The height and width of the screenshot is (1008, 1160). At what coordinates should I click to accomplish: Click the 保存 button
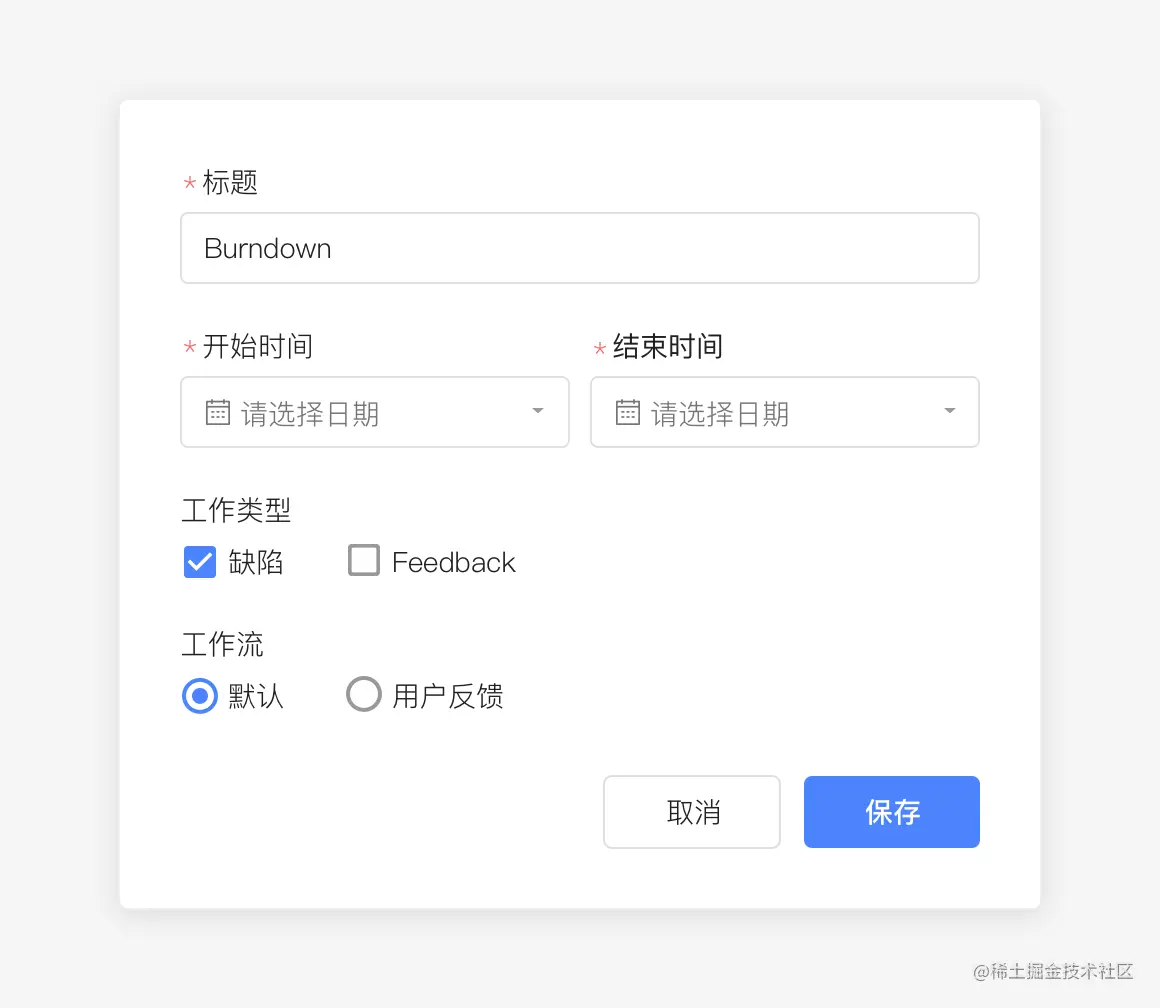[x=890, y=811]
